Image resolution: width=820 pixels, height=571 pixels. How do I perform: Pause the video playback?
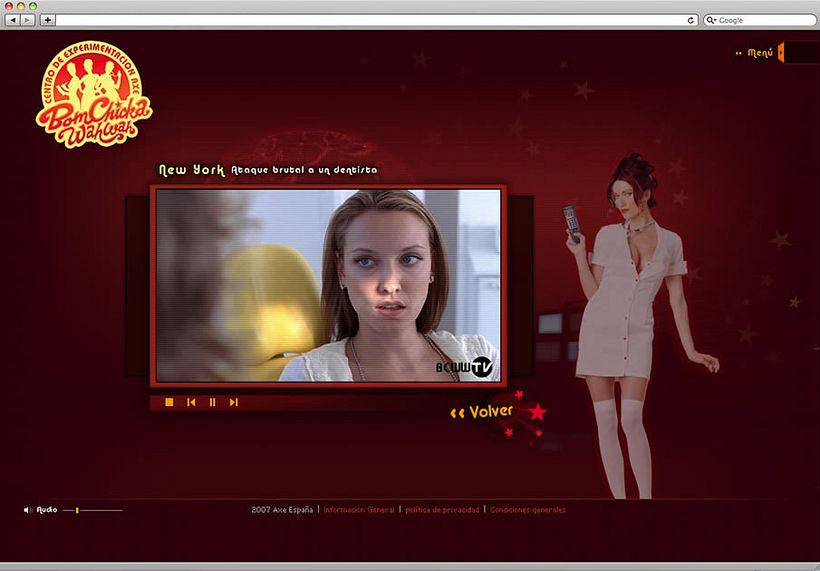pyautogui.click(x=212, y=402)
